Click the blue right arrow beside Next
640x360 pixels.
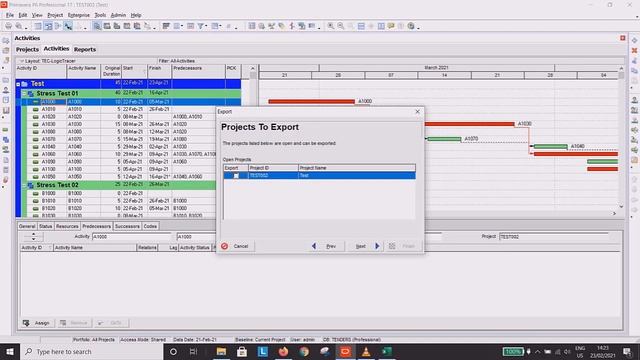(377, 246)
